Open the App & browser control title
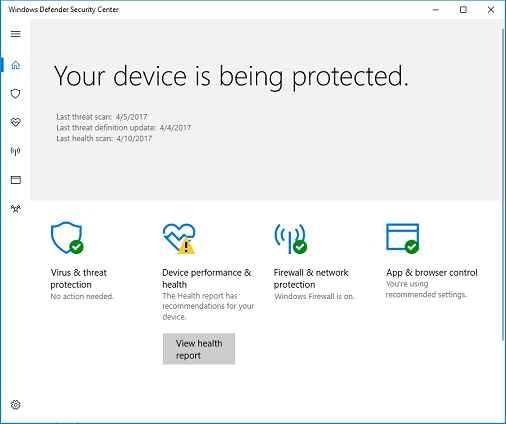506x424 pixels. point(432,273)
